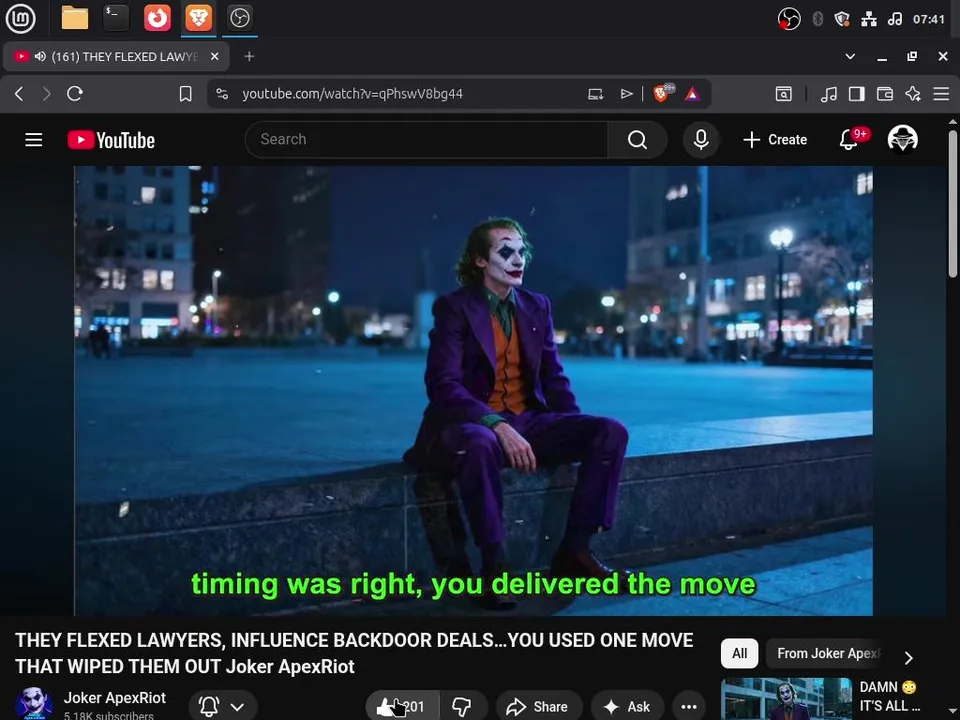Open the security shield tray icon
Viewport: 960px width, 720px height.
click(x=842, y=19)
